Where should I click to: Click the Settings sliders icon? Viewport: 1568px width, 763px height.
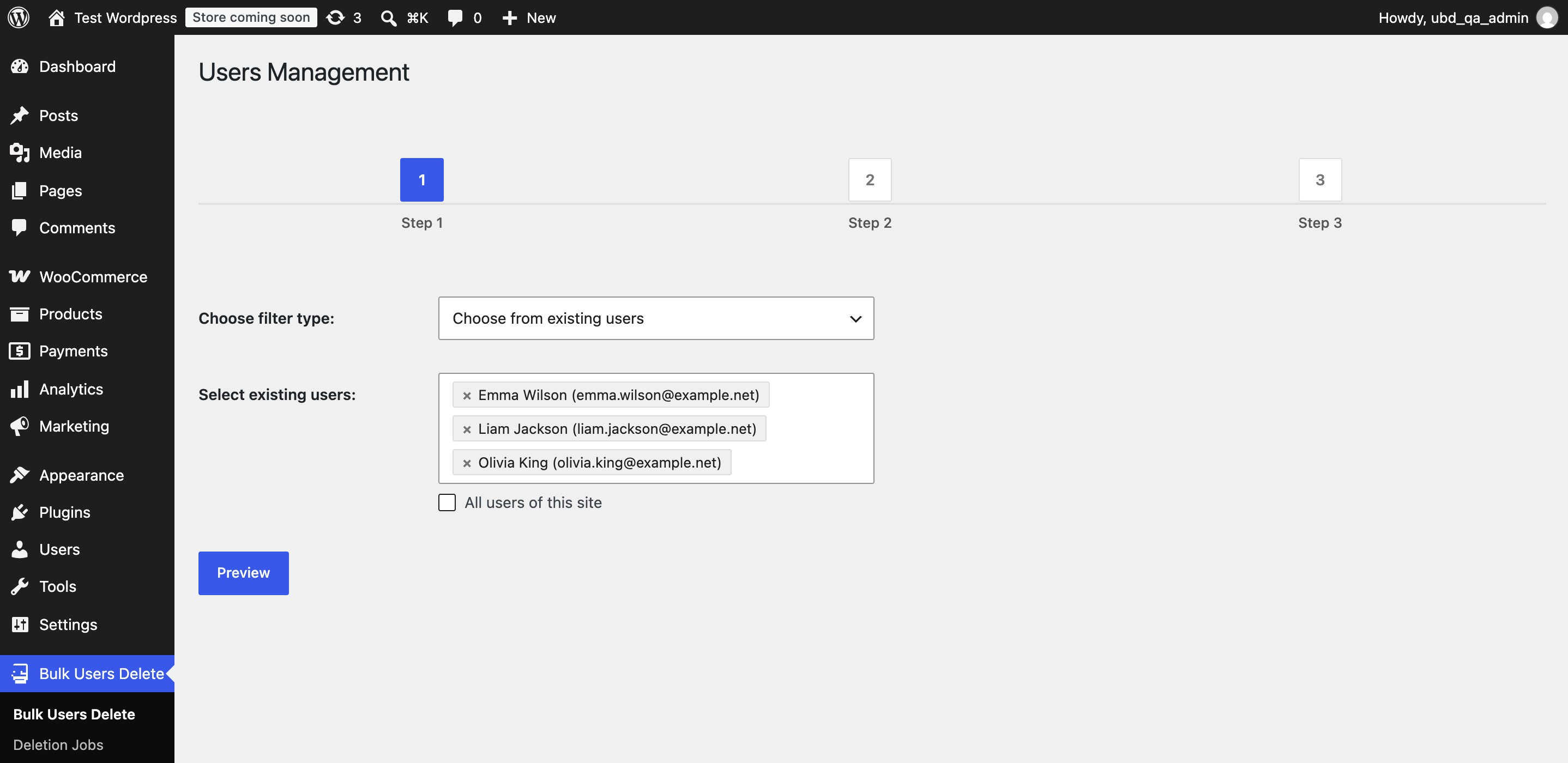click(x=20, y=624)
